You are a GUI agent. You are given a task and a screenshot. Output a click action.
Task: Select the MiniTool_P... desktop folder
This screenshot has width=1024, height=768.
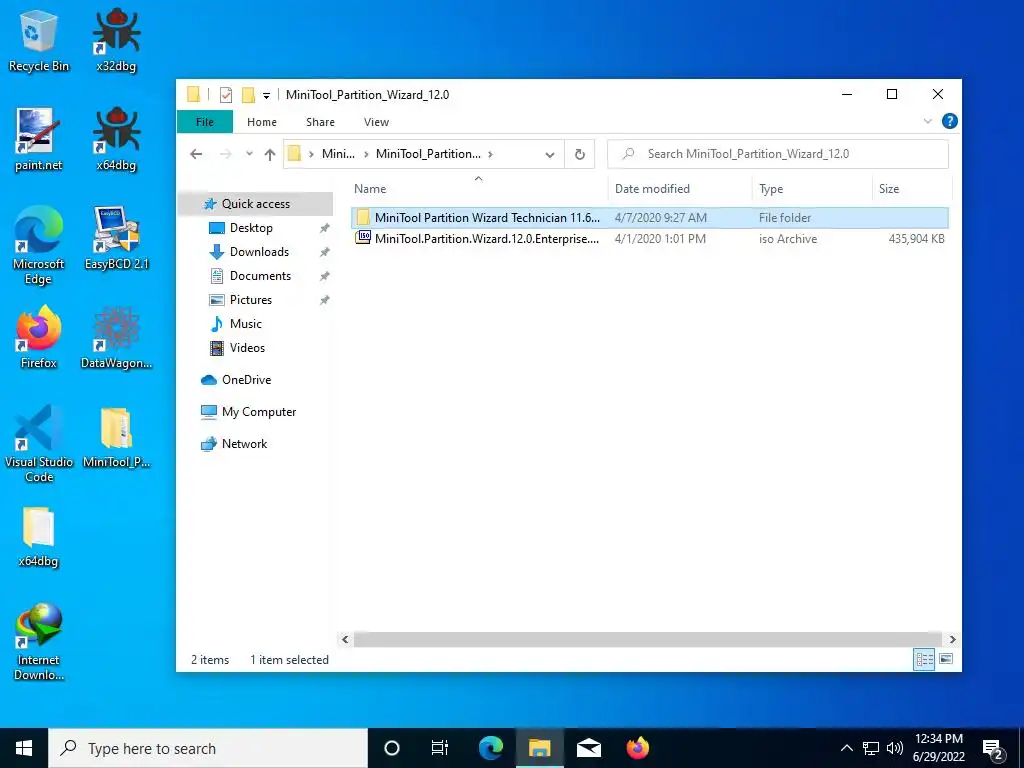pyautogui.click(x=116, y=438)
